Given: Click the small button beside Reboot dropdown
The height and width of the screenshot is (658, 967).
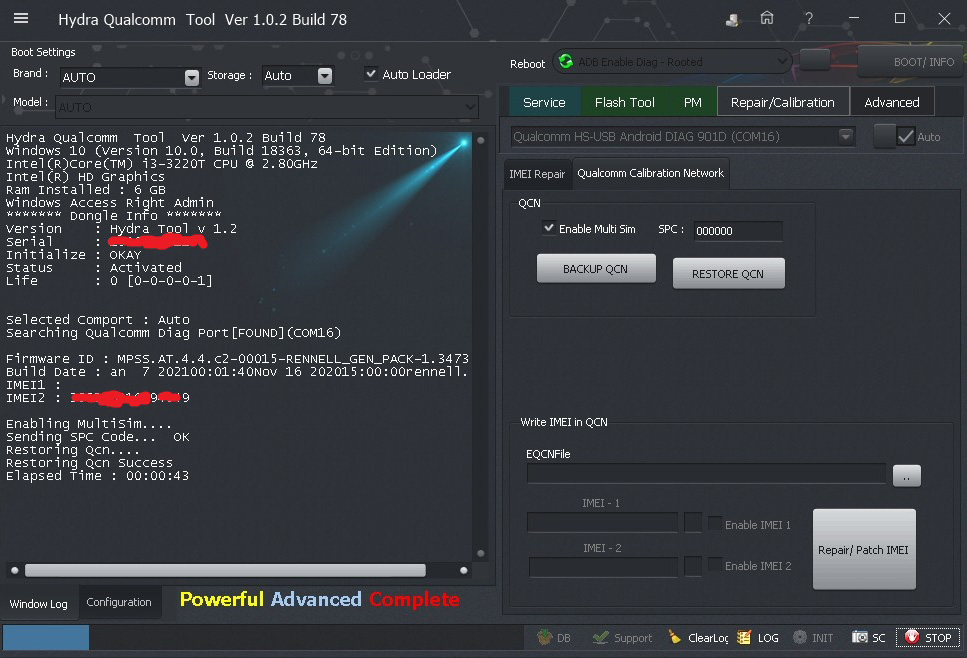Looking at the screenshot, I should coord(815,60).
